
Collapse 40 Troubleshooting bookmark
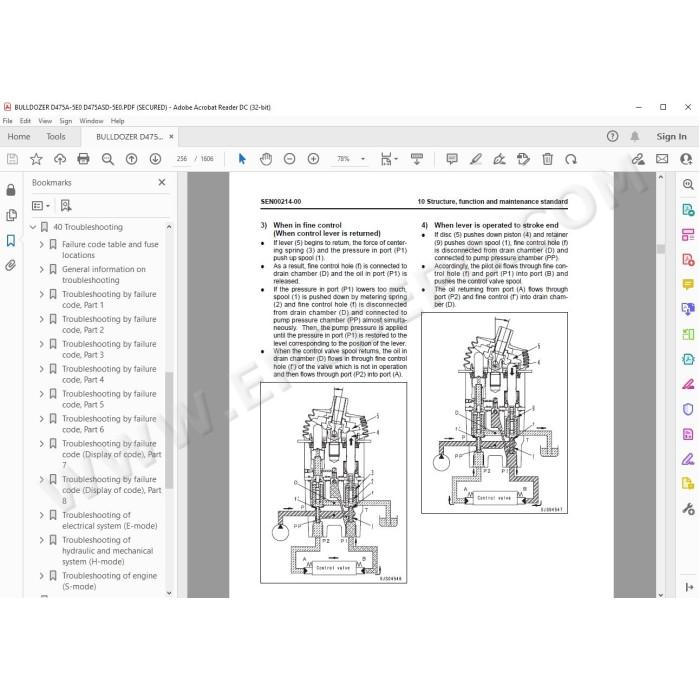point(33,227)
